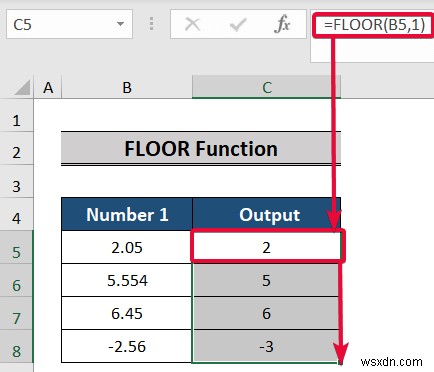The image size is (434, 372).
Task: Select output cell with value 5
Action: [267, 280]
